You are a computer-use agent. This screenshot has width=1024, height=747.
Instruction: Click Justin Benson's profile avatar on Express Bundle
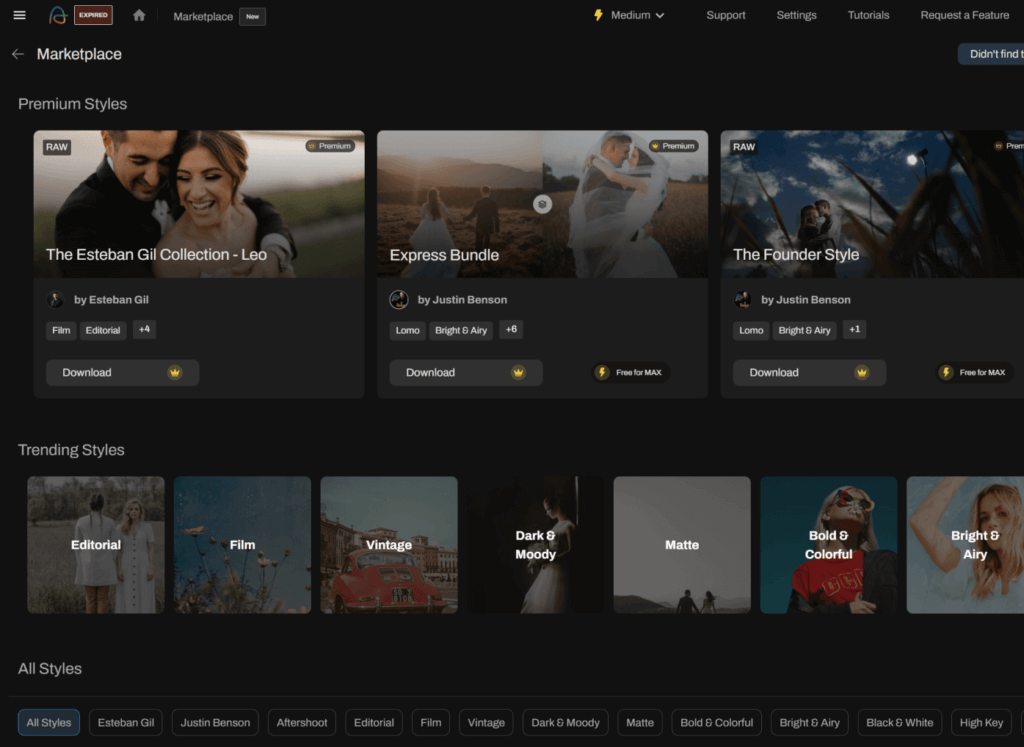pos(399,299)
